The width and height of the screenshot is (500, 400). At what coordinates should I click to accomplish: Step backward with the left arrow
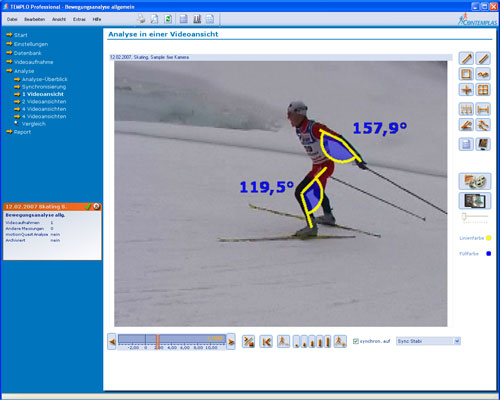(112, 341)
